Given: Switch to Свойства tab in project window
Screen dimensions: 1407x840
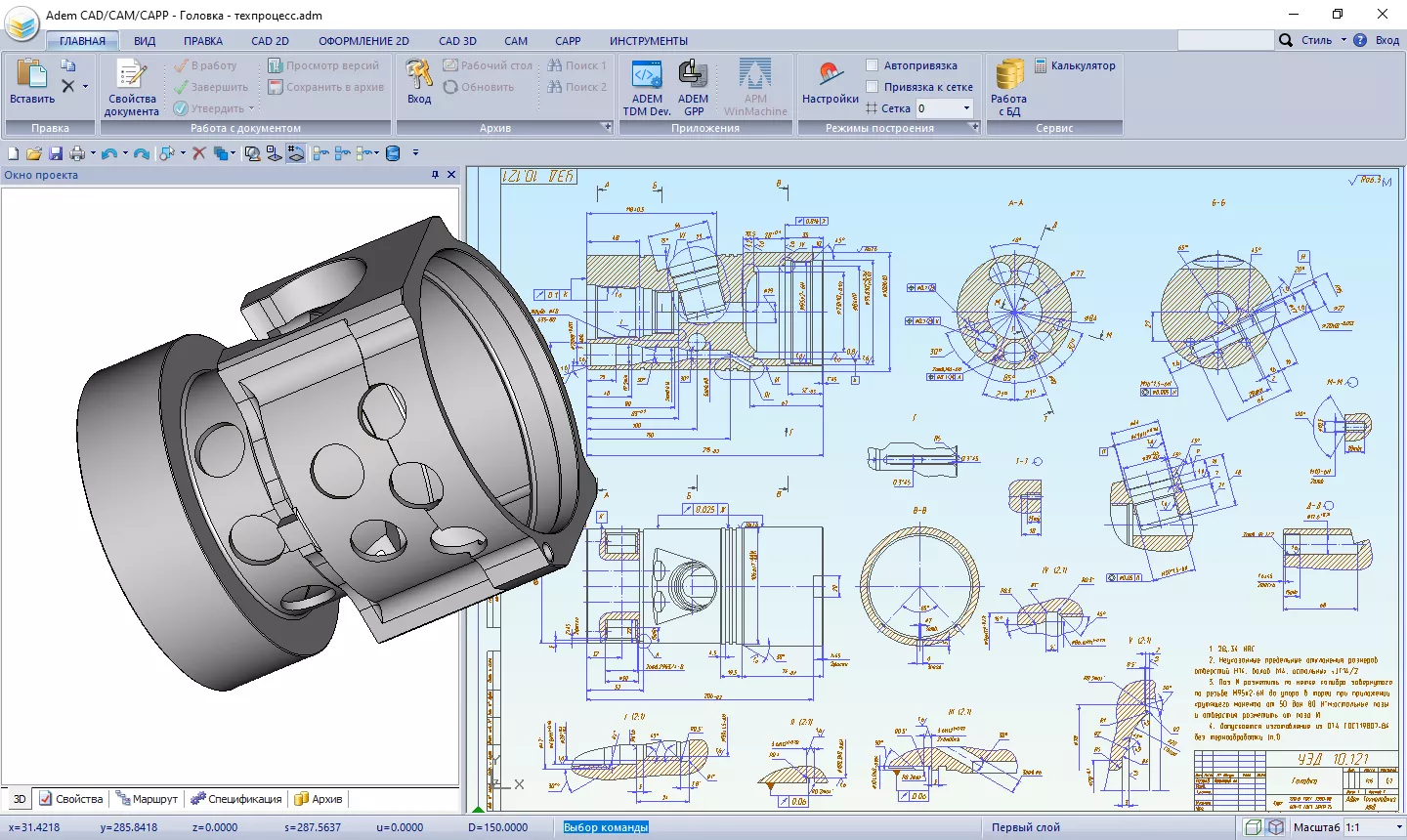Looking at the screenshot, I should point(70,799).
